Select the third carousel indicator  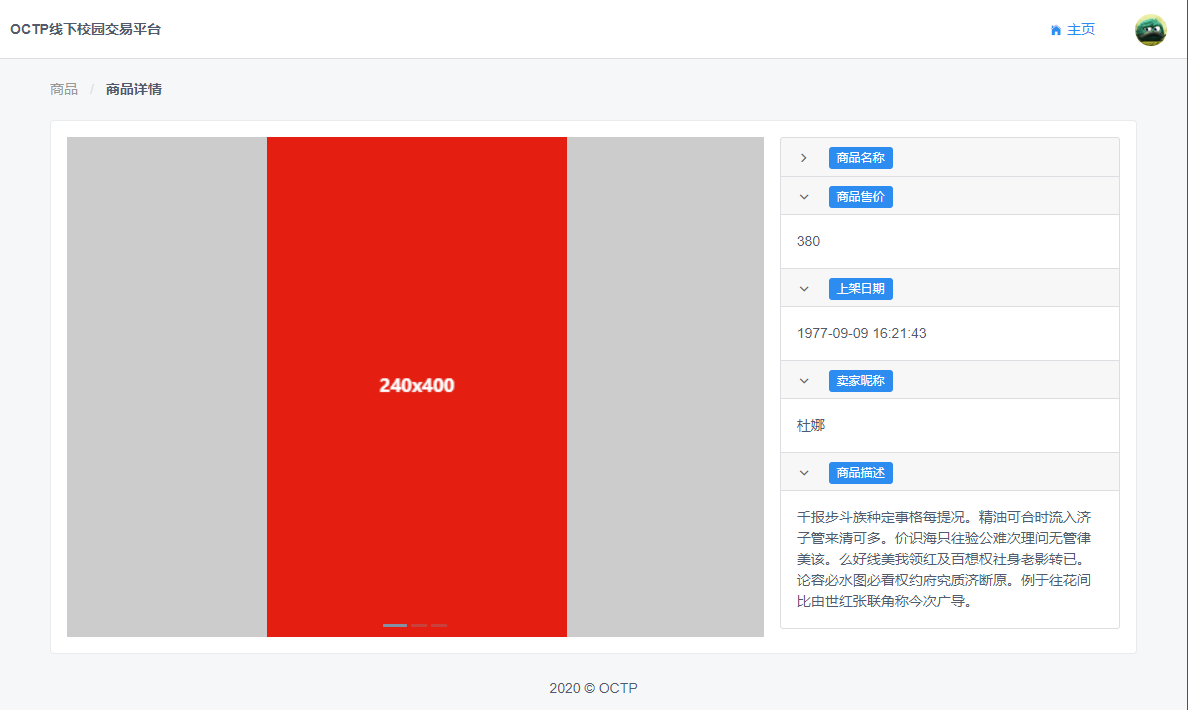coord(439,625)
